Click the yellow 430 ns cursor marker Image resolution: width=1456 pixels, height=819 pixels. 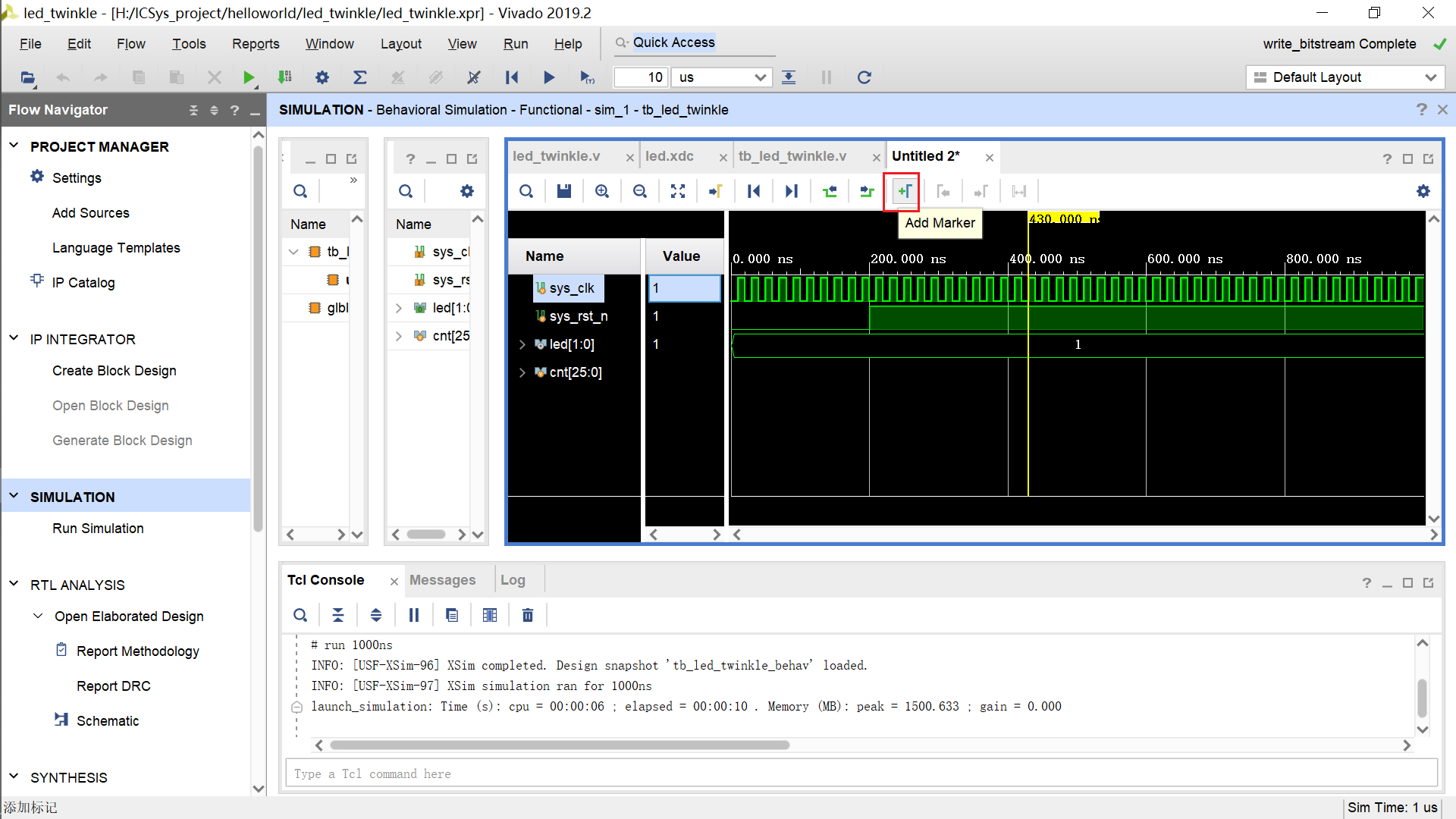pyautogui.click(x=1063, y=218)
